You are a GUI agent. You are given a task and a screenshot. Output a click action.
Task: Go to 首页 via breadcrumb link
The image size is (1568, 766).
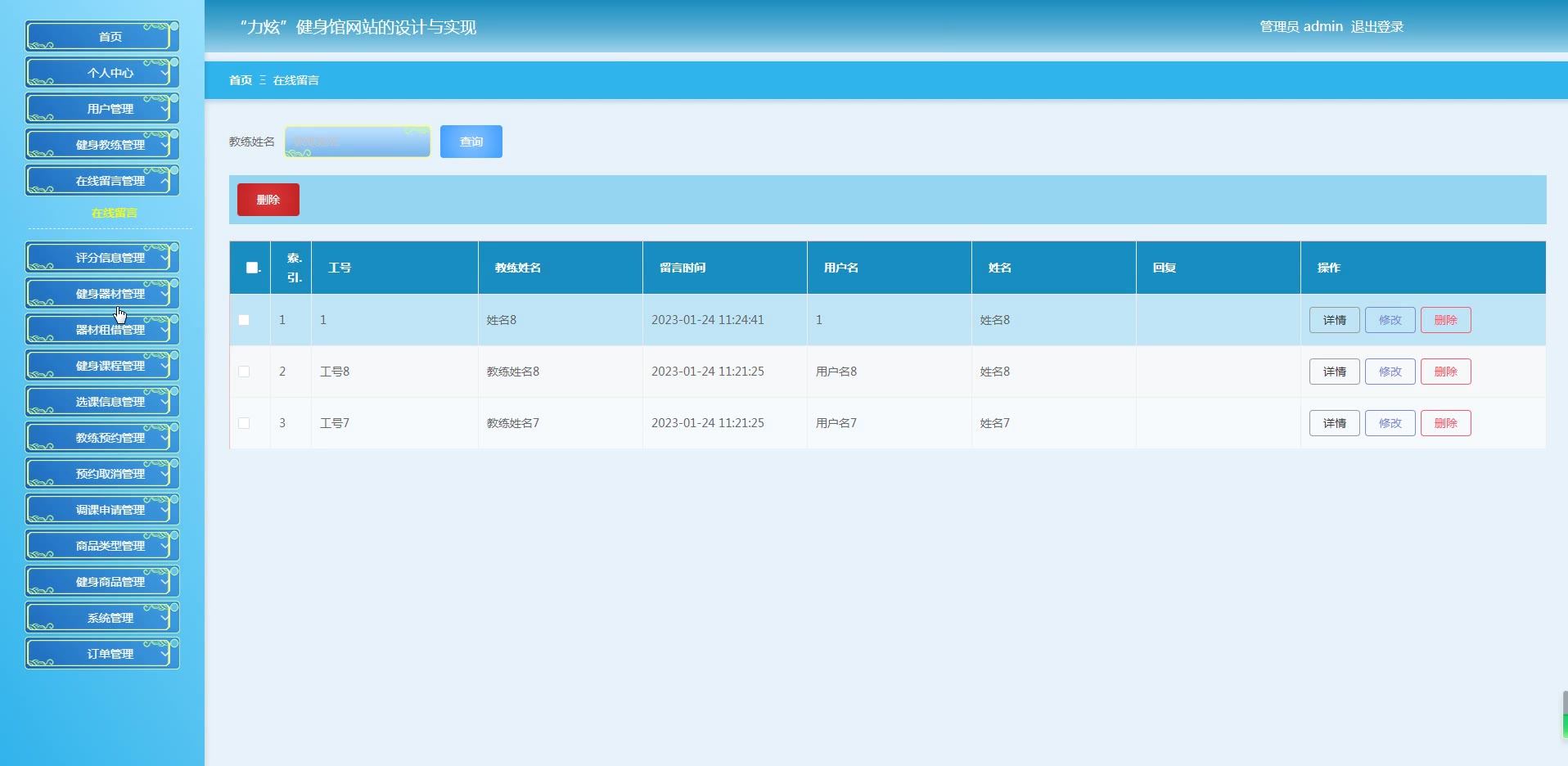(x=240, y=80)
